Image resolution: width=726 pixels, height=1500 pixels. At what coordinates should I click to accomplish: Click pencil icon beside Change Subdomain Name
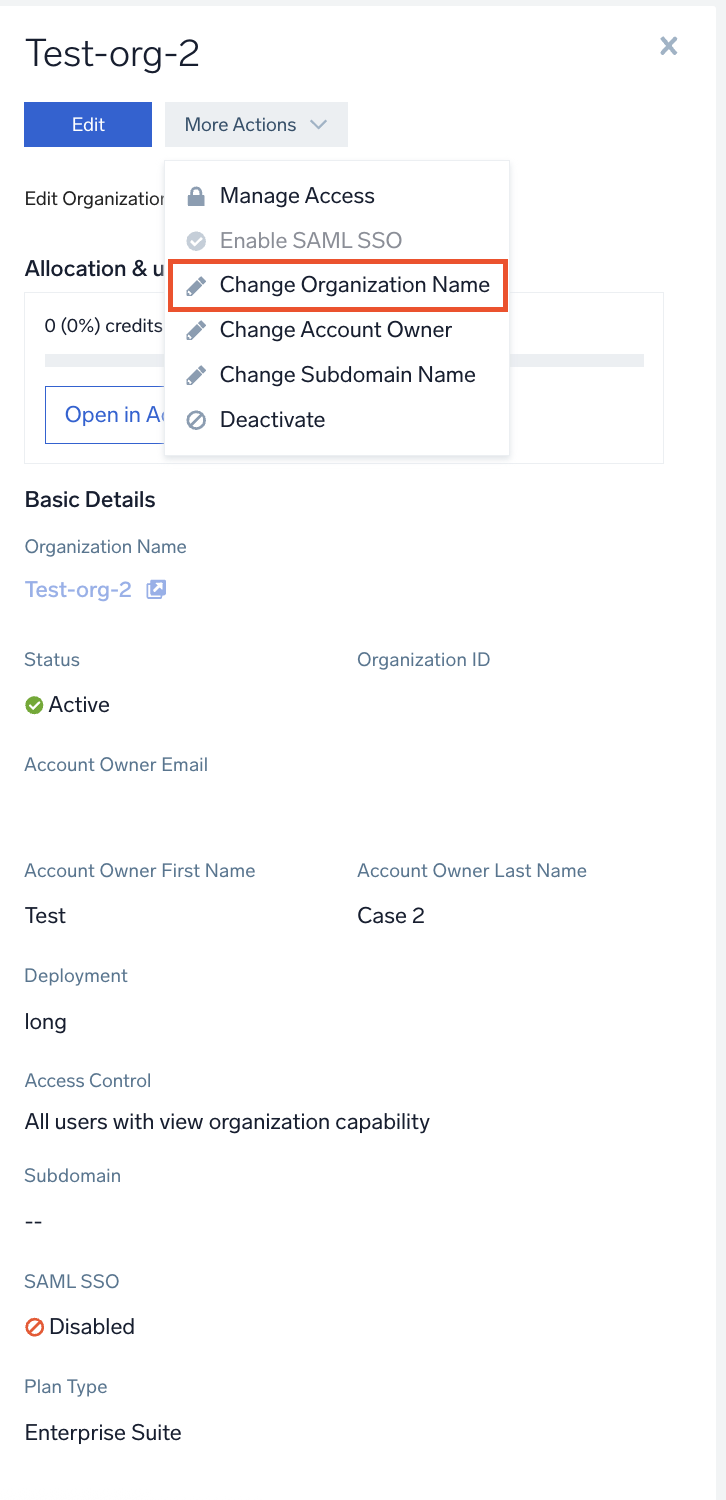click(197, 376)
